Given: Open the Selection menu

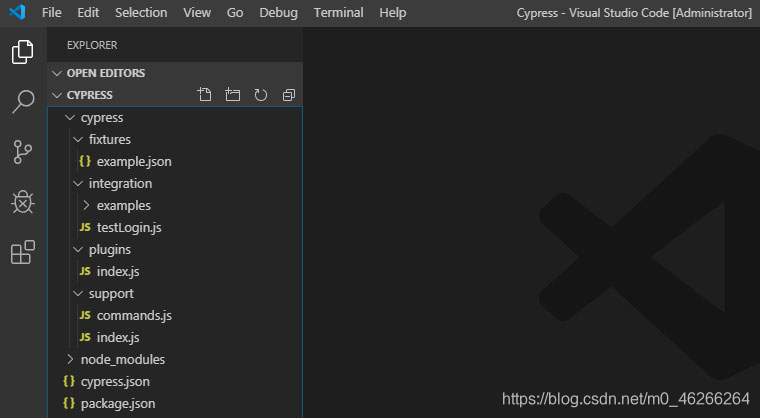Looking at the screenshot, I should pos(141,13).
